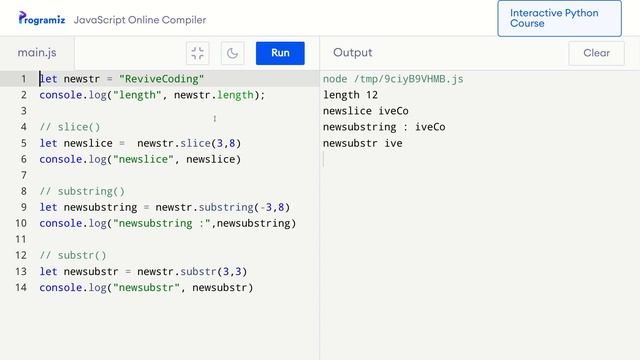Image resolution: width=640 pixels, height=360 pixels.
Task: Click the 'length 12' output line
Action: 350,95
